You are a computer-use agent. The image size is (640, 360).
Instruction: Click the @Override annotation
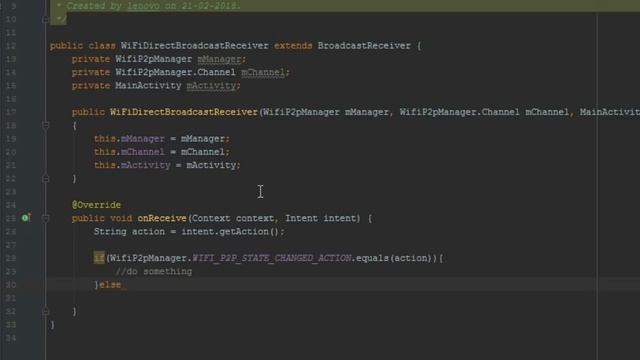click(x=96, y=205)
